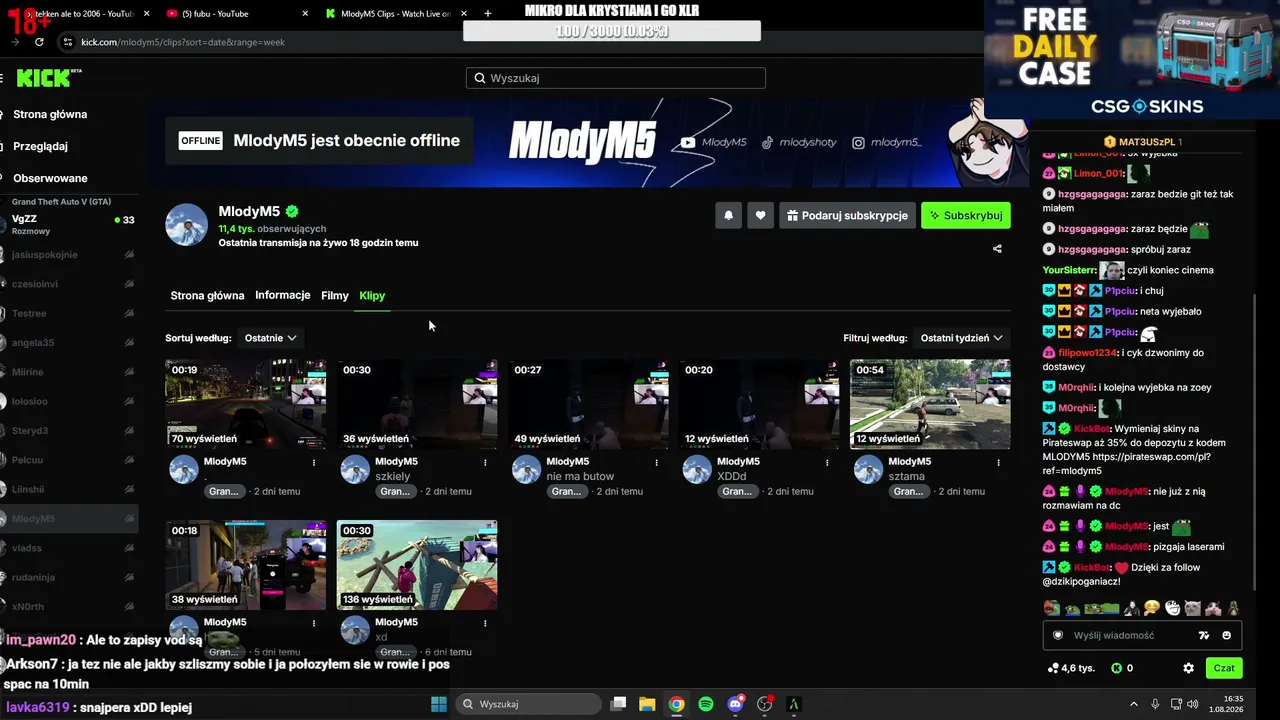Toggle the heart follow button for MlodyM5
Viewport: 1280px width, 720px height.
point(760,215)
